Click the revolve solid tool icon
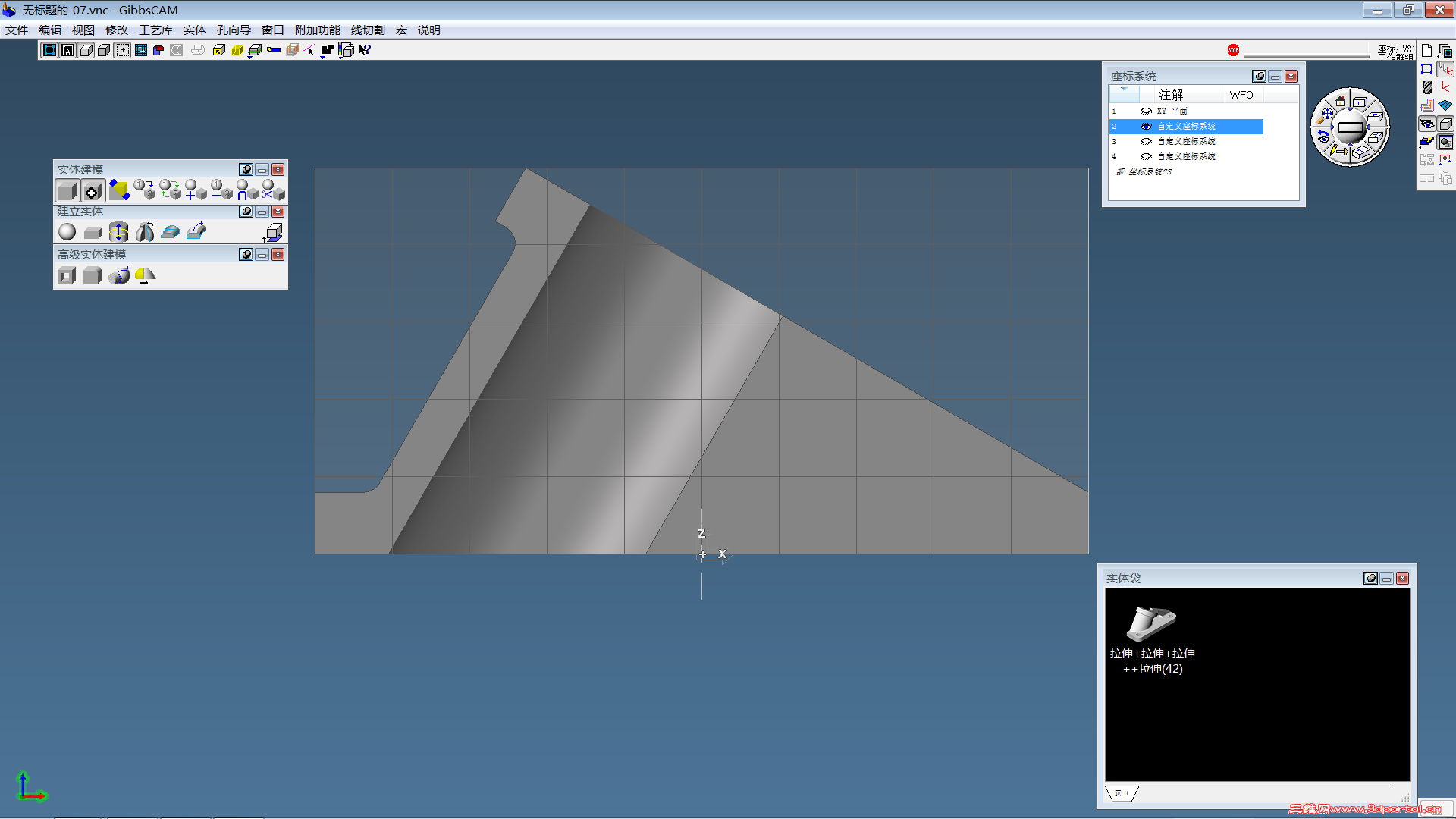The height and width of the screenshot is (819, 1456). (145, 232)
